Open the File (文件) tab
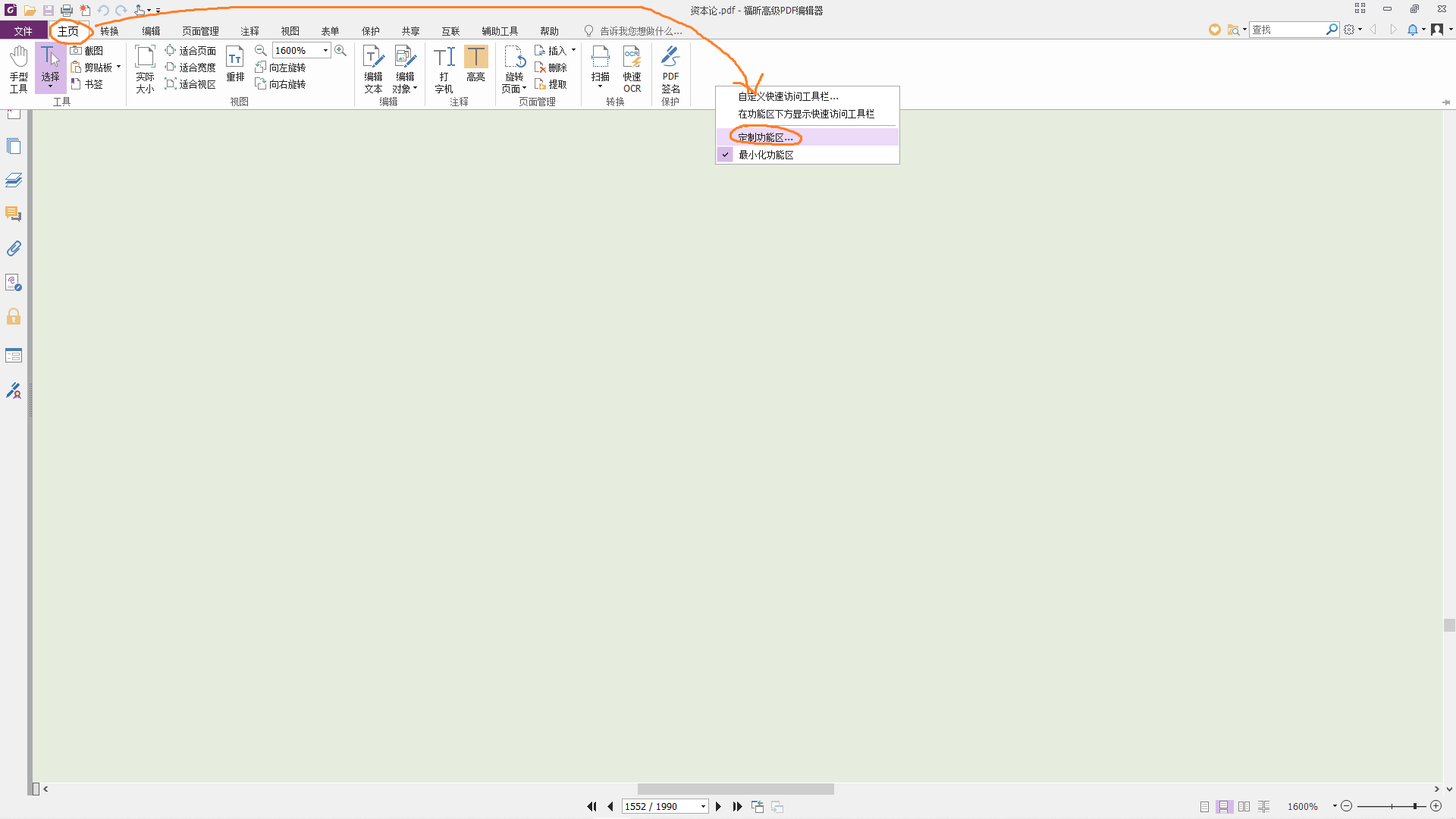The image size is (1456, 819). [x=24, y=31]
